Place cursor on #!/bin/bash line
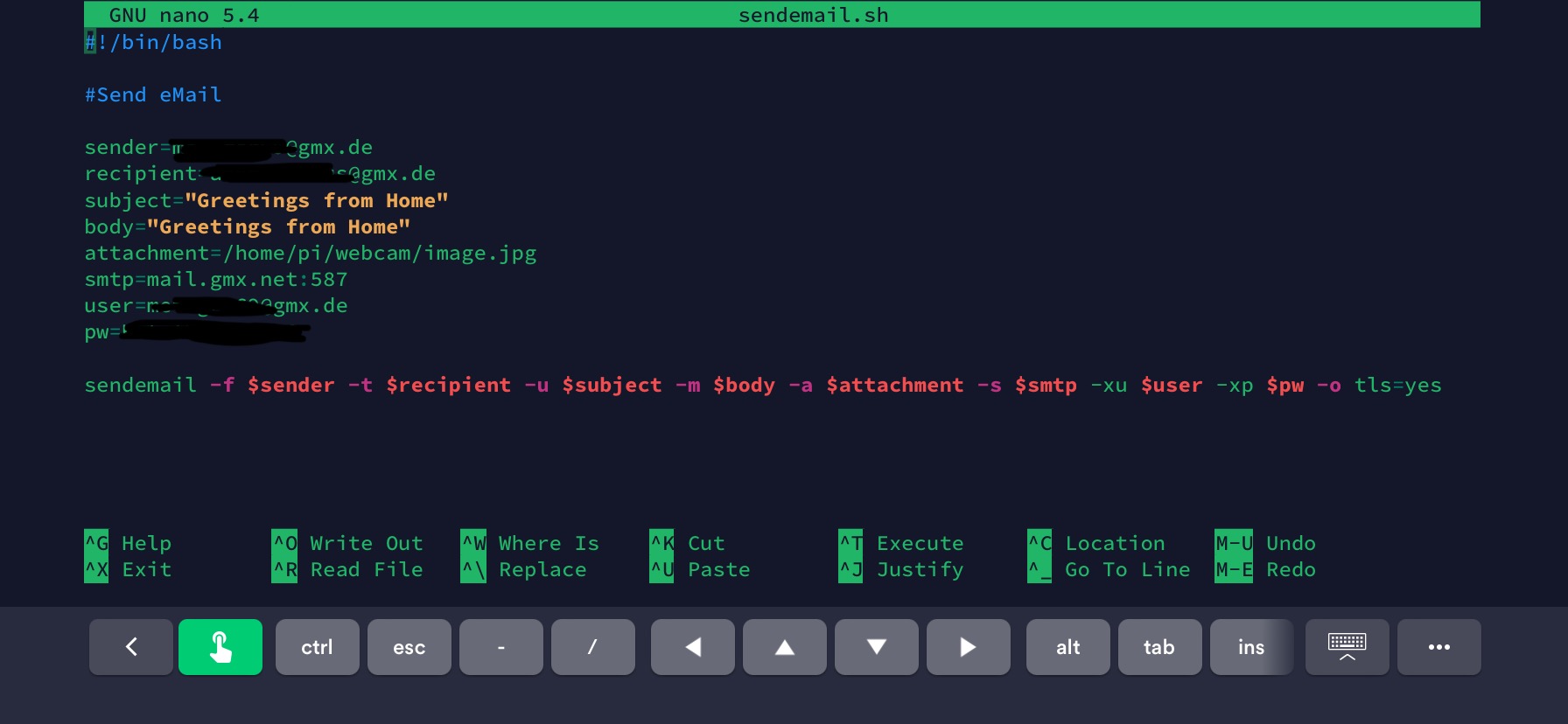The width and height of the screenshot is (1568, 724). click(153, 42)
